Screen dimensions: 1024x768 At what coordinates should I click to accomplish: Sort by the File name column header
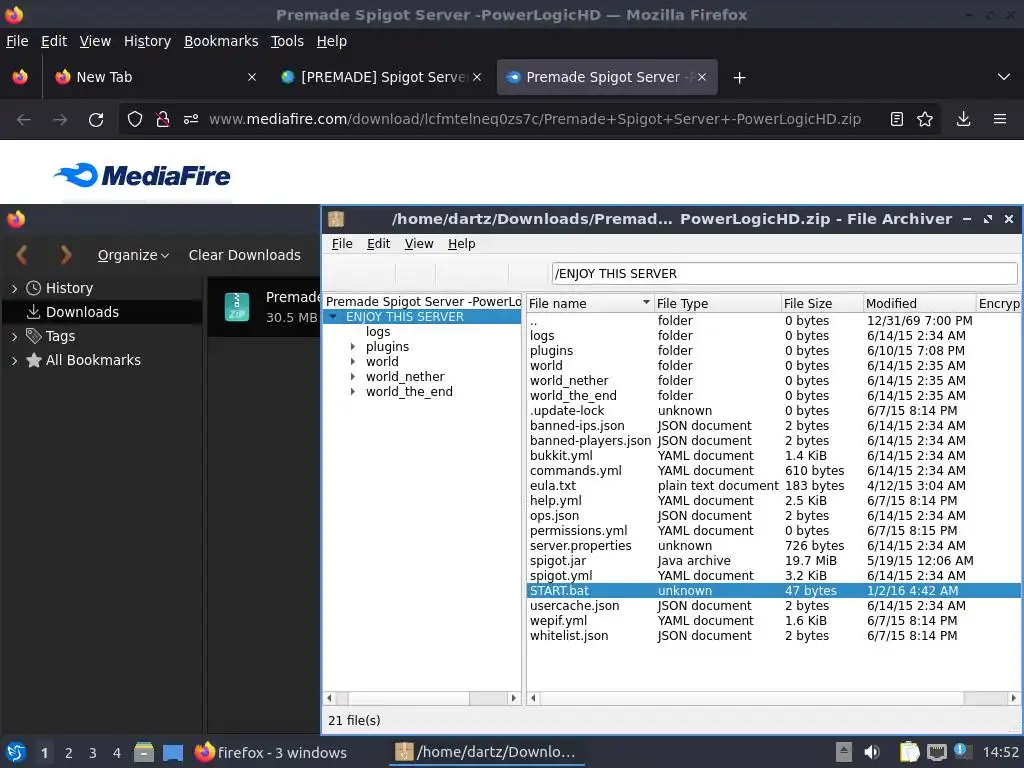coord(590,303)
